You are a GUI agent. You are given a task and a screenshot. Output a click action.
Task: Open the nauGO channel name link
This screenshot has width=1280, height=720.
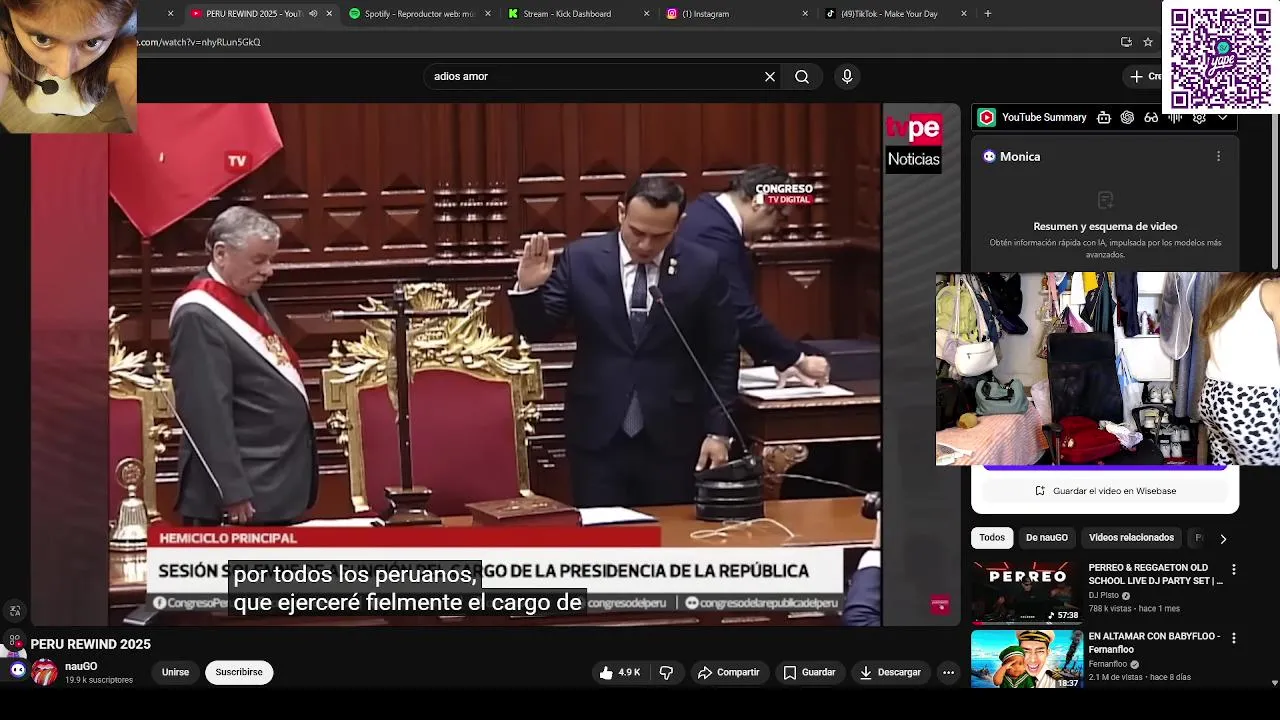pyautogui.click(x=81, y=666)
